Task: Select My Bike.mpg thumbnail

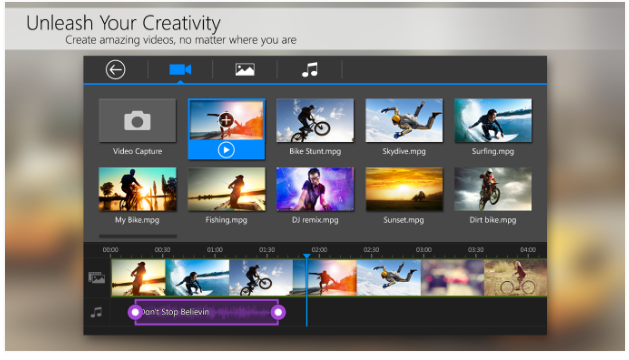Action: click(x=137, y=189)
